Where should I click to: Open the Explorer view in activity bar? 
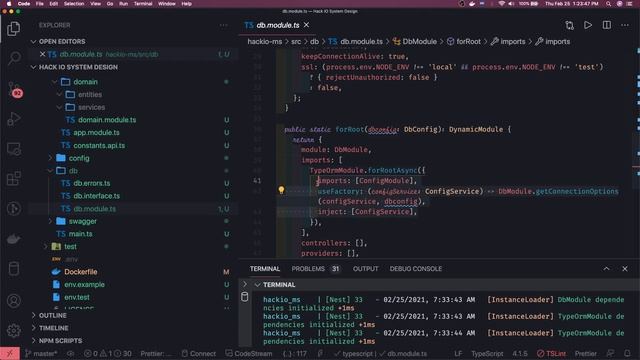13,29
